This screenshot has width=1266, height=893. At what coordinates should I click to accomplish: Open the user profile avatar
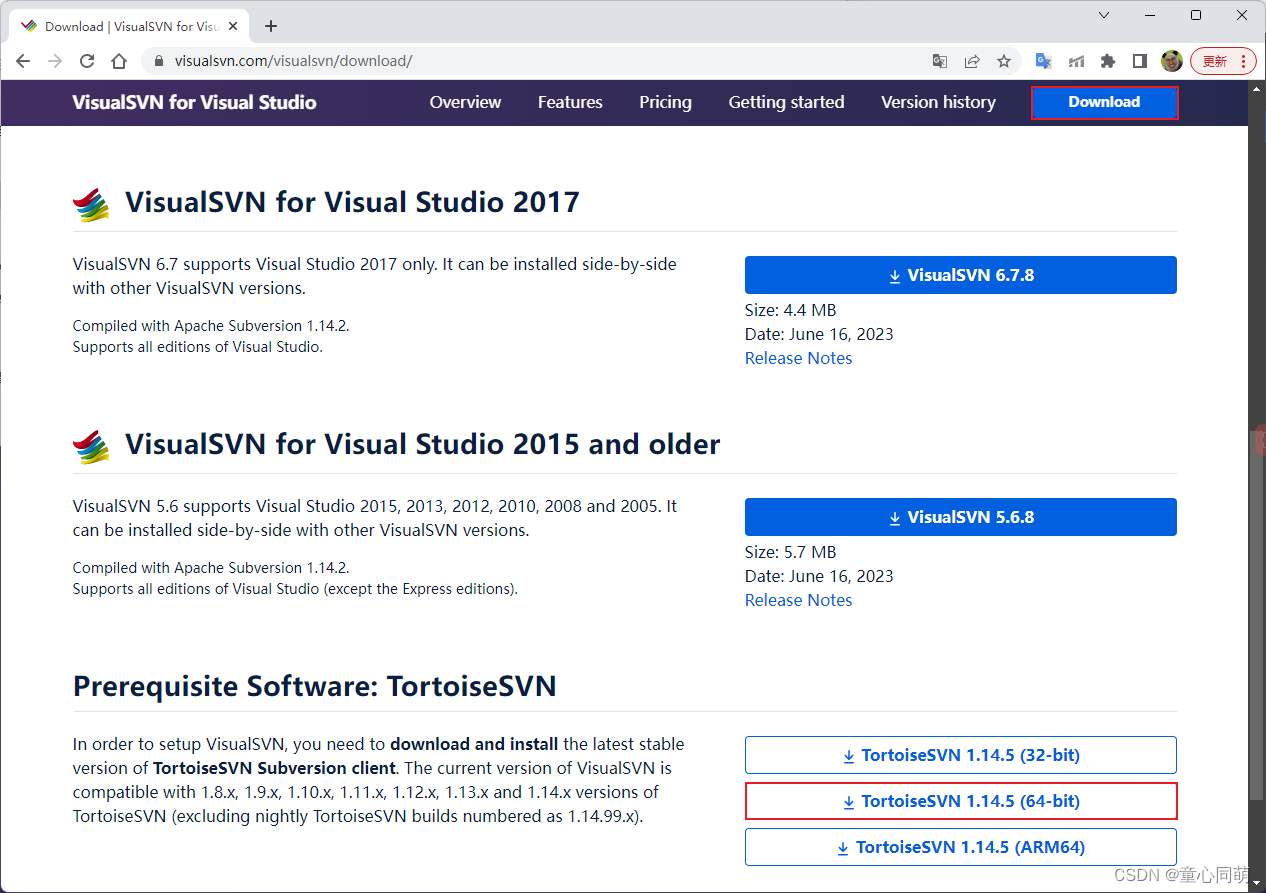click(1172, 61)
